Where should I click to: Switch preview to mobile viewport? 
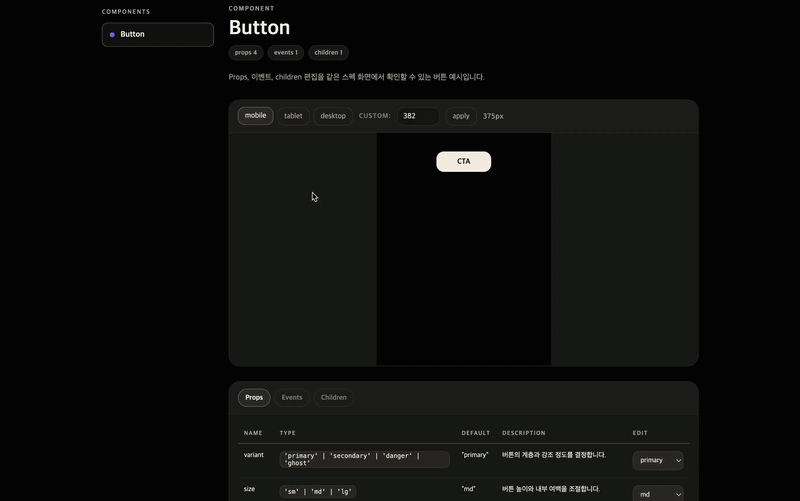tap(255, 116)
